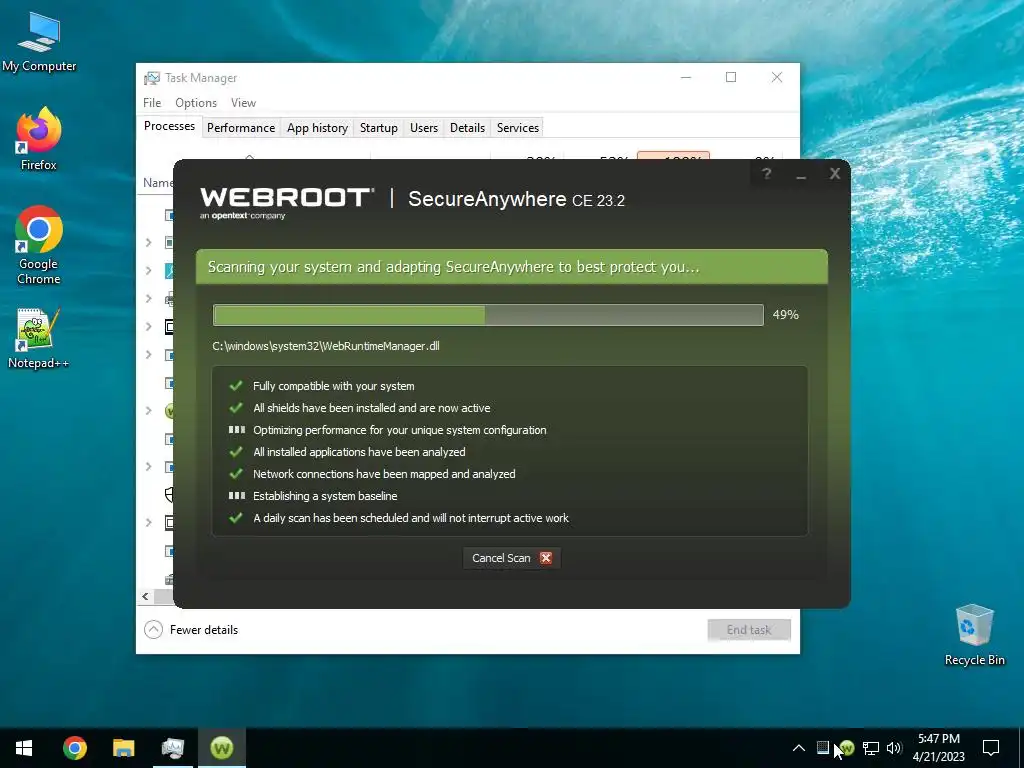Open Task Manager View menu

coord(243,103)
